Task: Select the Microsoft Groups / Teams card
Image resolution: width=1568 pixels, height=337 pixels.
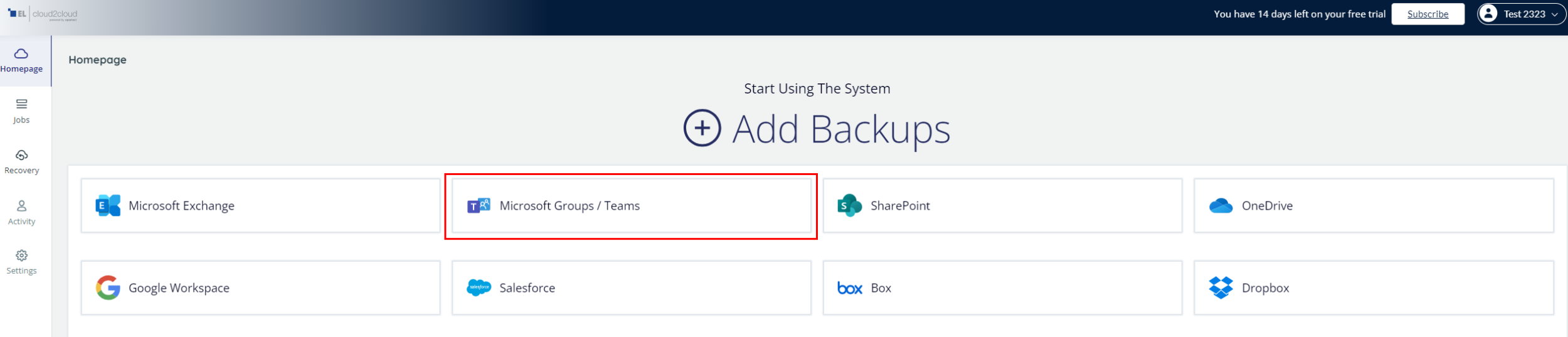Action: coord(630,206)
